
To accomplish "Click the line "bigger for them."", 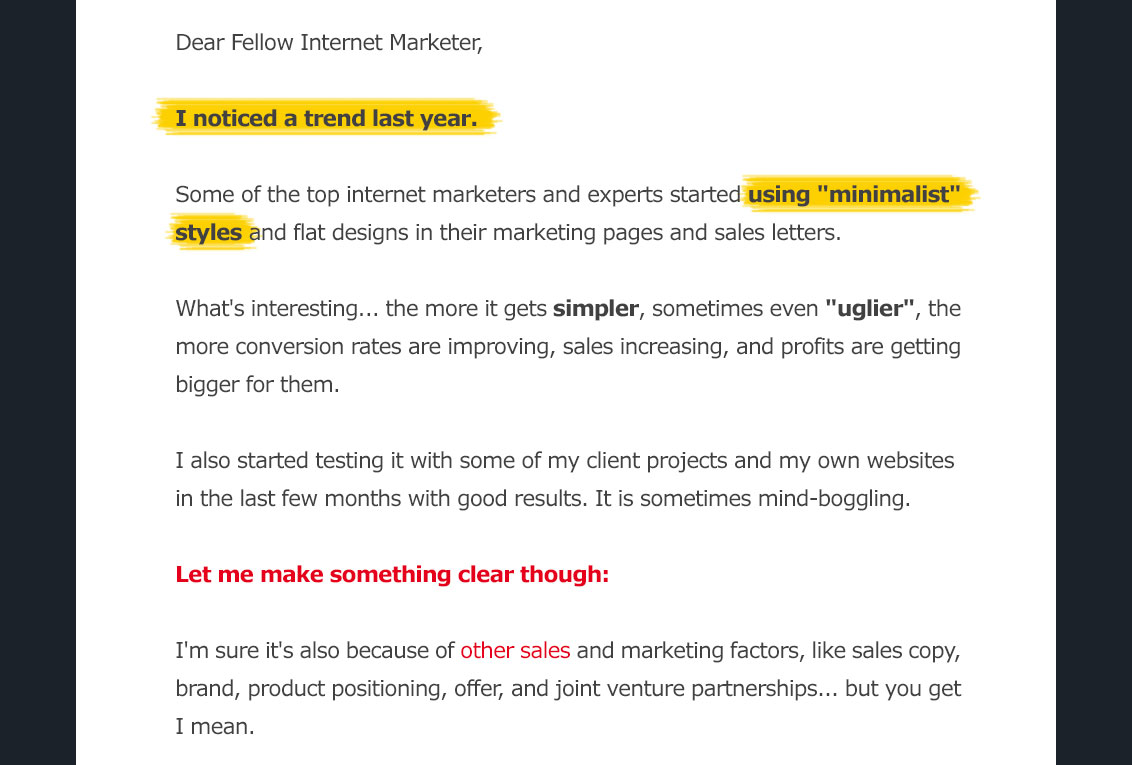I will [257, 385].
